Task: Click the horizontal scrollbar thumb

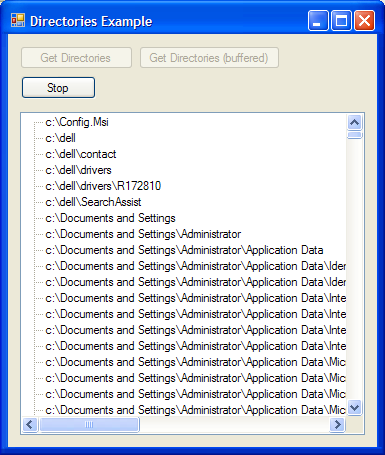Action: click(89, 425)
